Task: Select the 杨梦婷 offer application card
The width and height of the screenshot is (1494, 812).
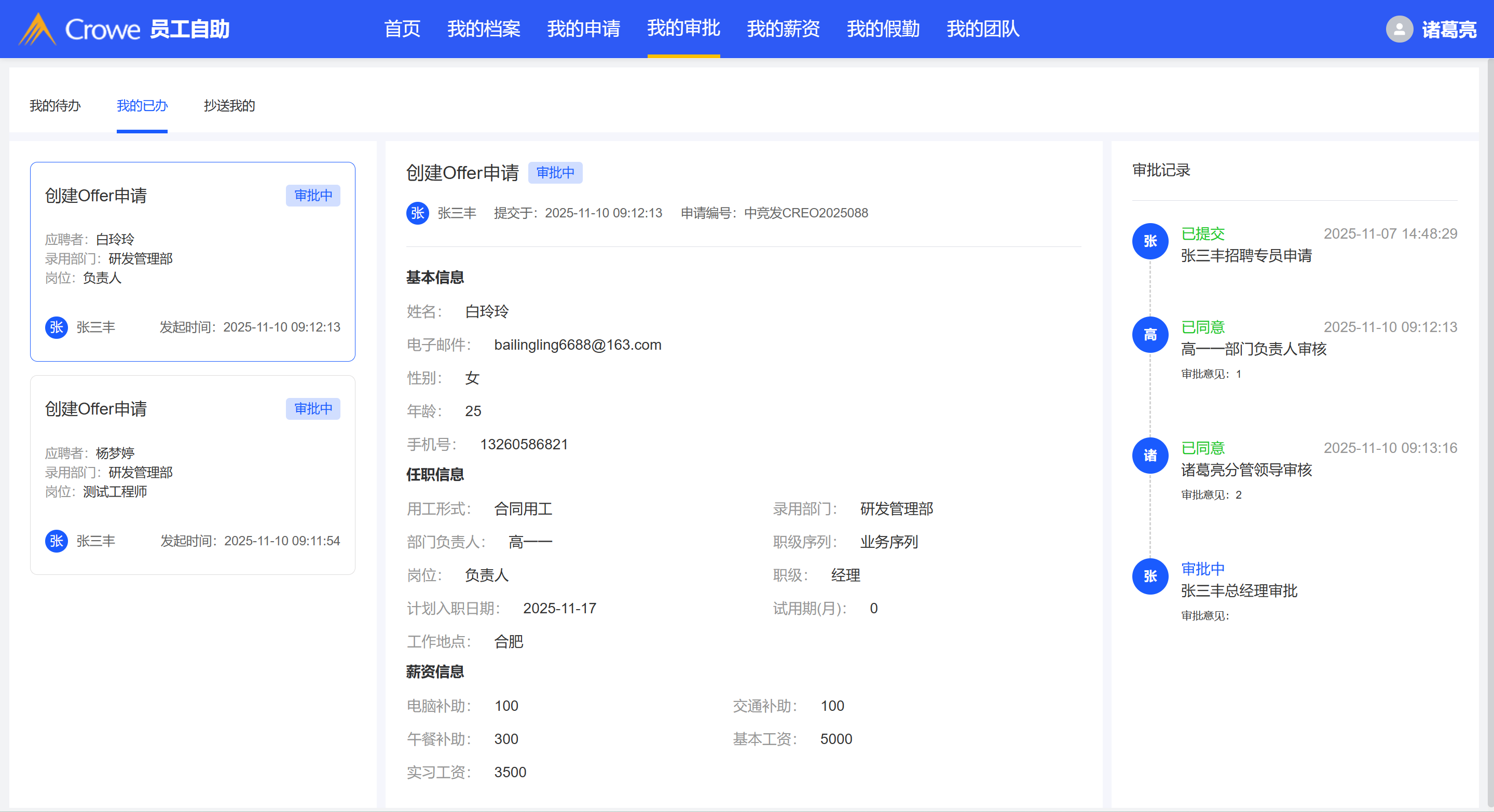Action: pos(193,474)
